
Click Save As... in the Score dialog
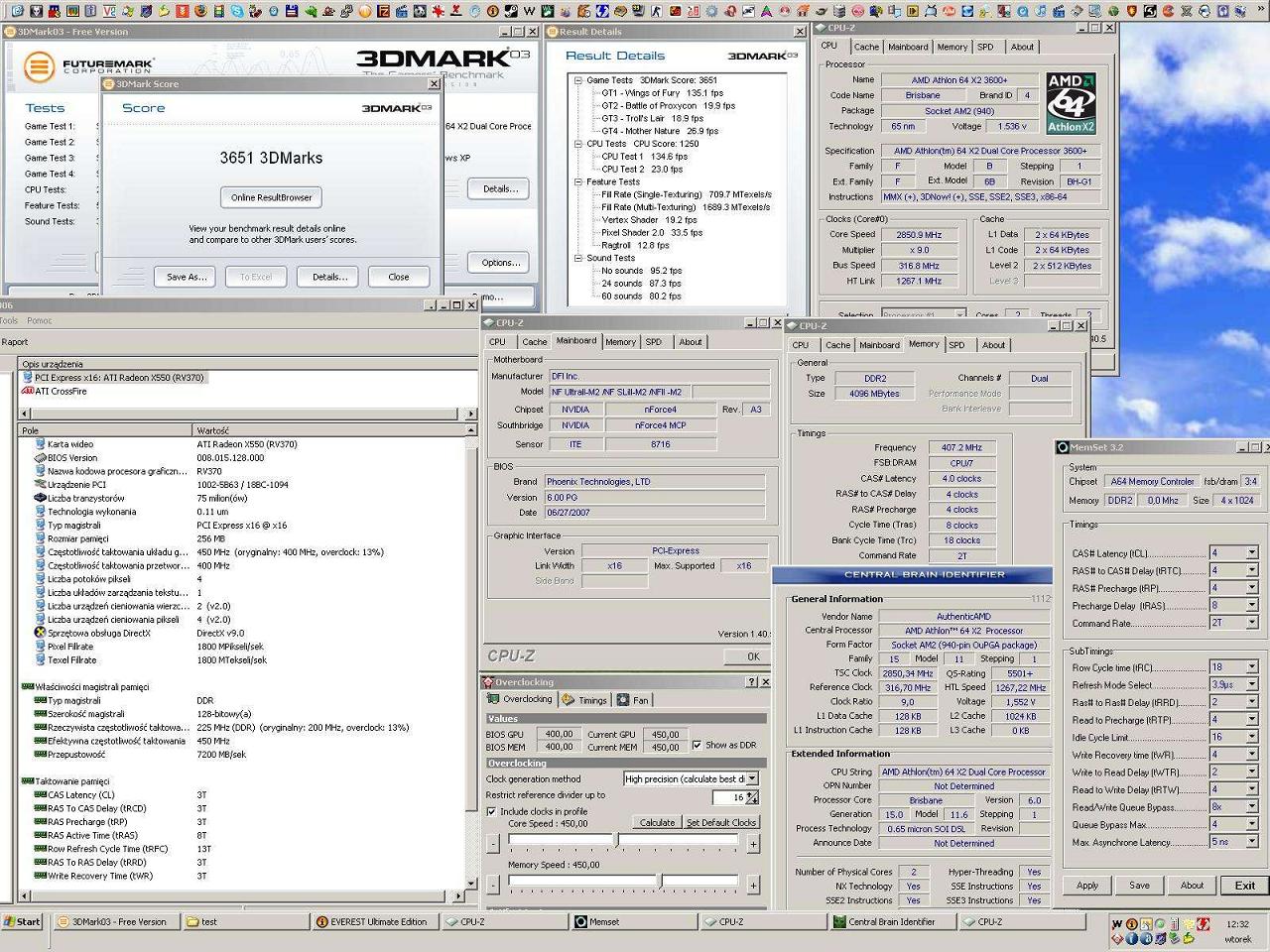click(187, 277)
